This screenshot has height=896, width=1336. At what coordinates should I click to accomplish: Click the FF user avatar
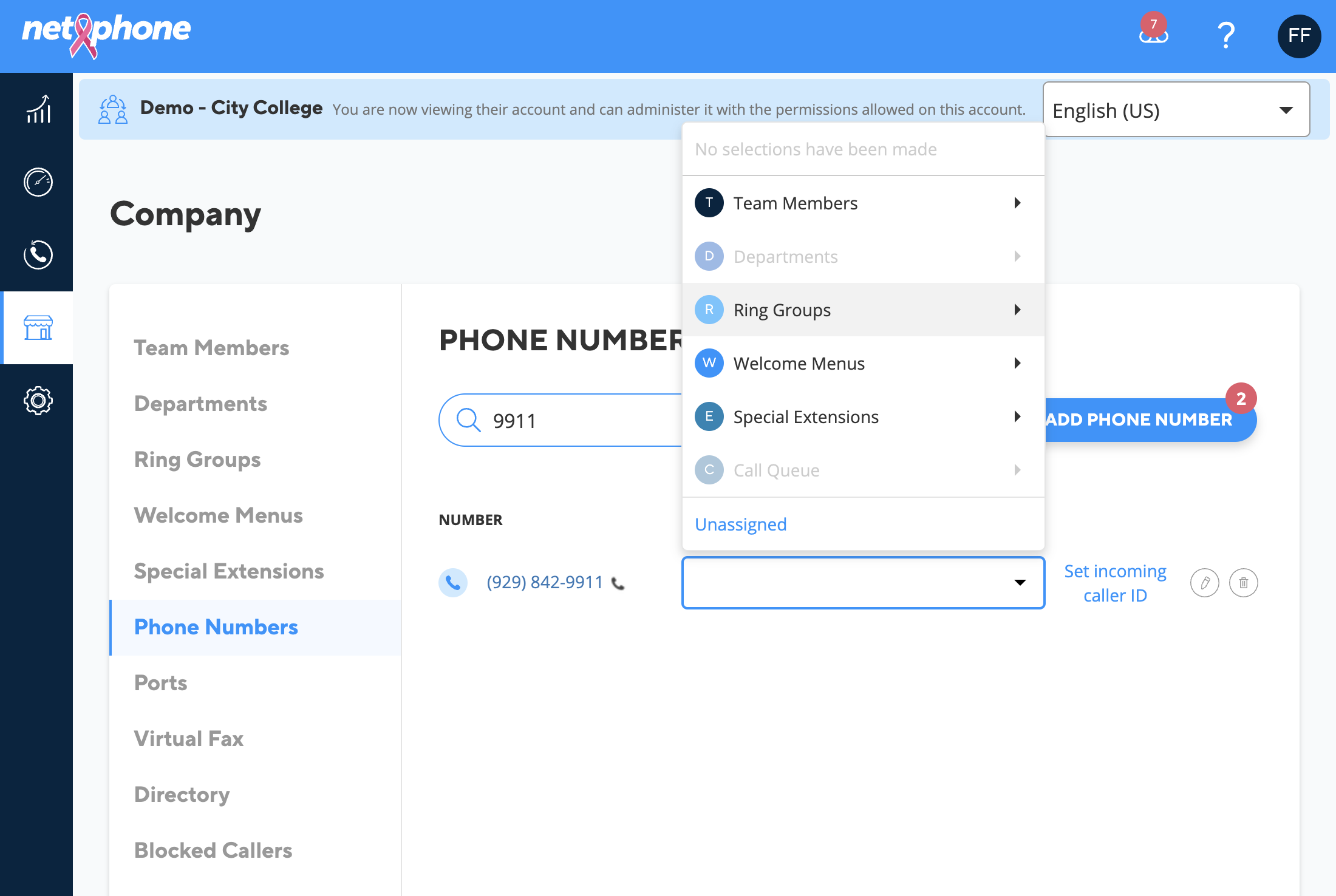click(x=1299, y=36)
